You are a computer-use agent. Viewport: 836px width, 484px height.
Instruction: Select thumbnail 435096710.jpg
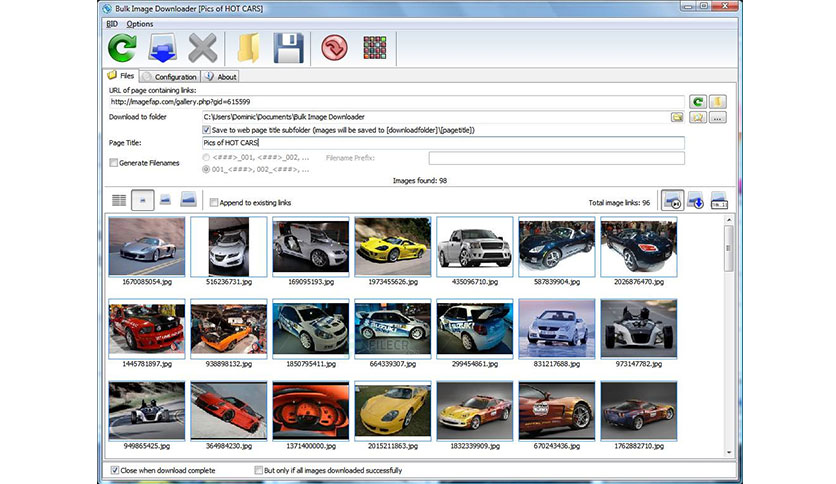point(475,246)
